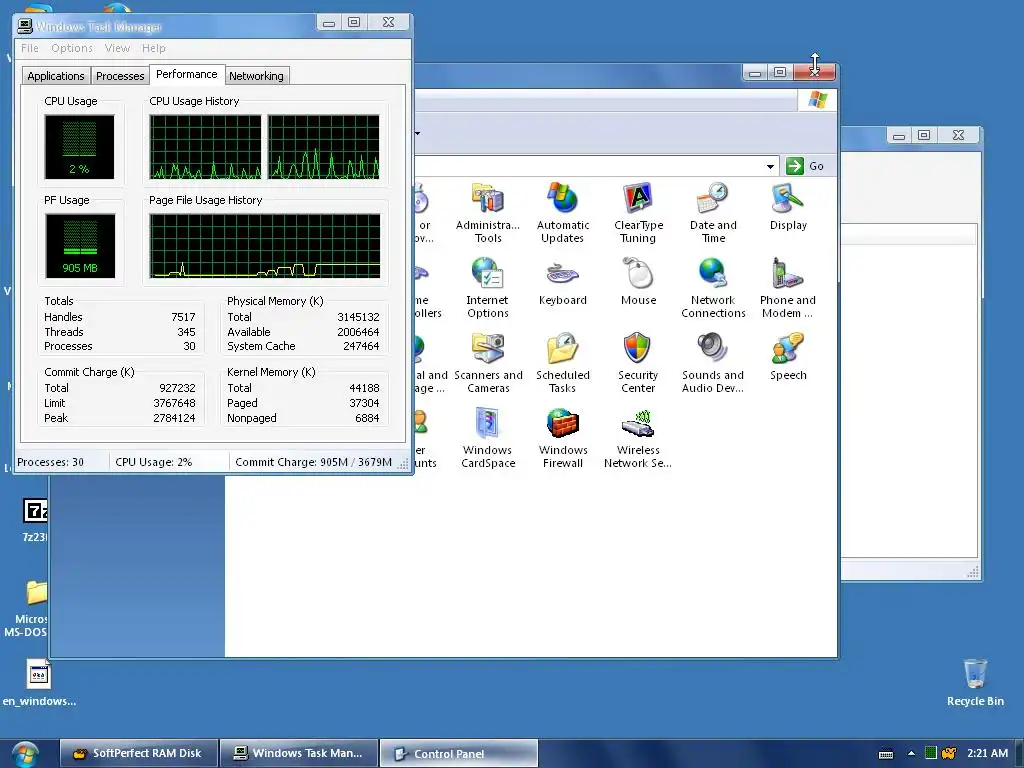Screen dimensions: 1024x768
Task: Click the Windows flag logo in Control Panel
Action: (x=818, y=100)
